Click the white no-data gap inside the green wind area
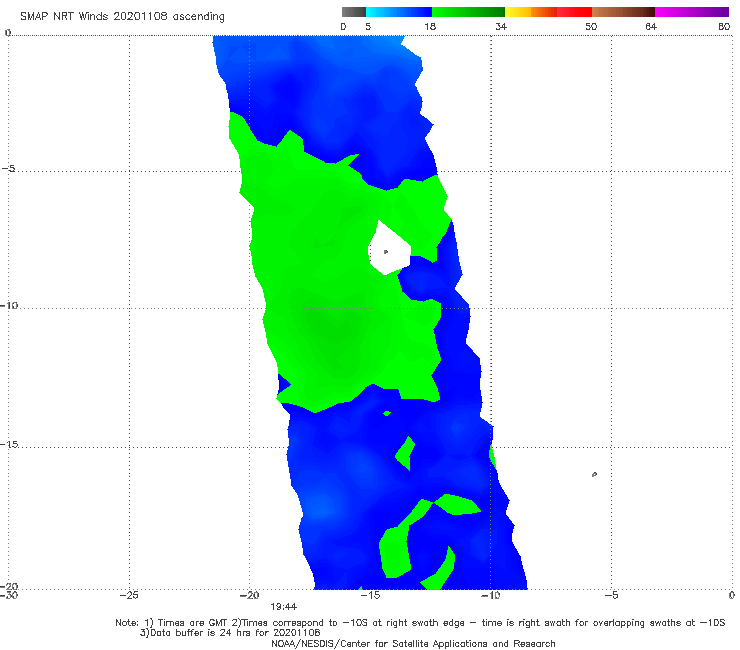Viewport: 740px width, 650px height. pos(389,248)
